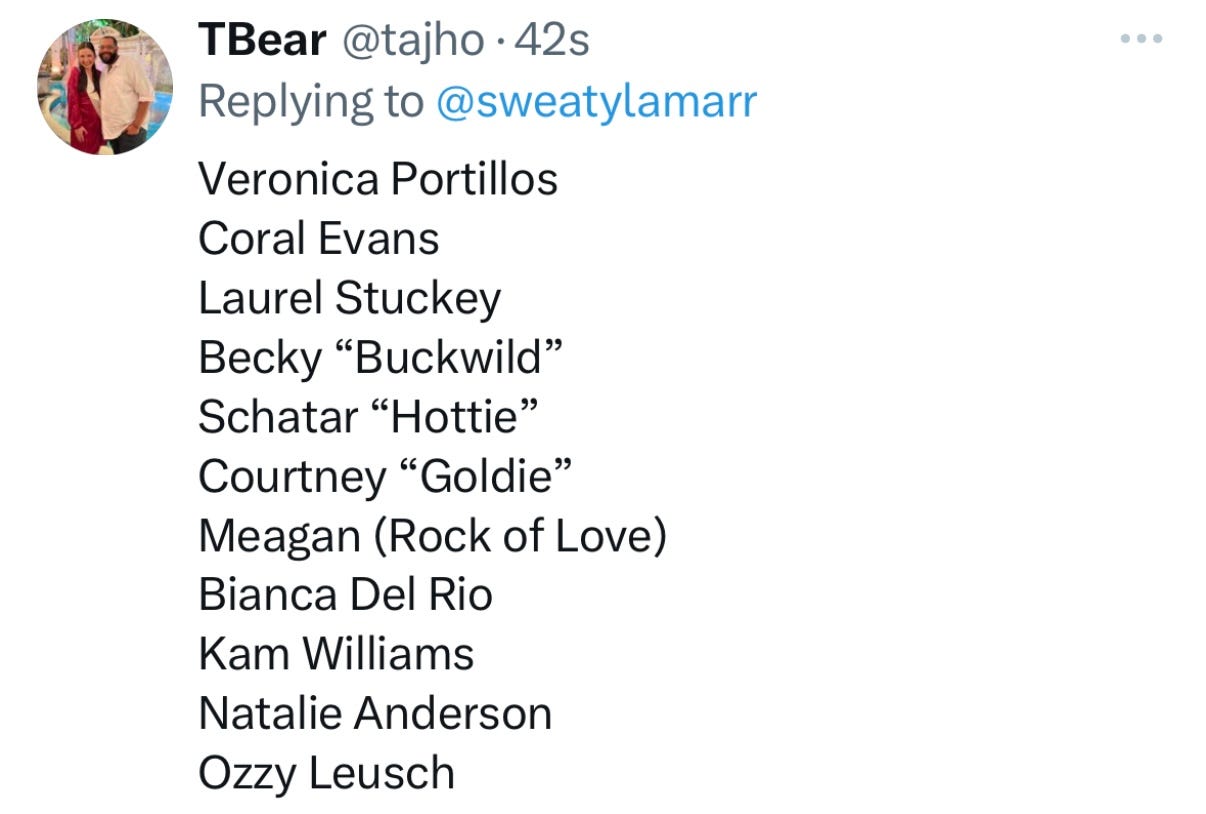The height and width of the screenshot is (814, 1206).
Task: Click the Ozzy Leusch line
Action: tap(327, 773)
